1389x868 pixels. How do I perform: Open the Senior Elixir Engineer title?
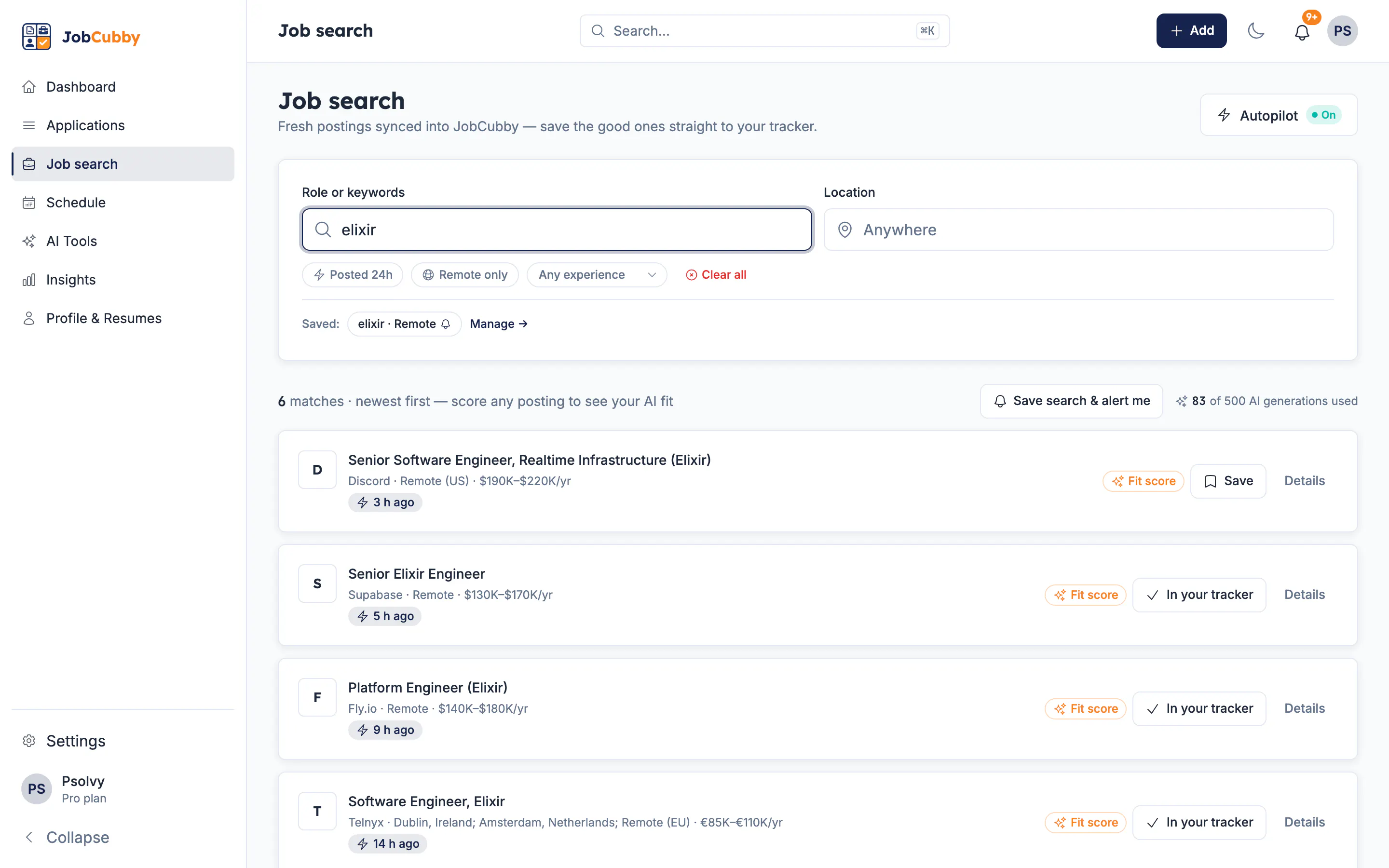pos(416,573)
